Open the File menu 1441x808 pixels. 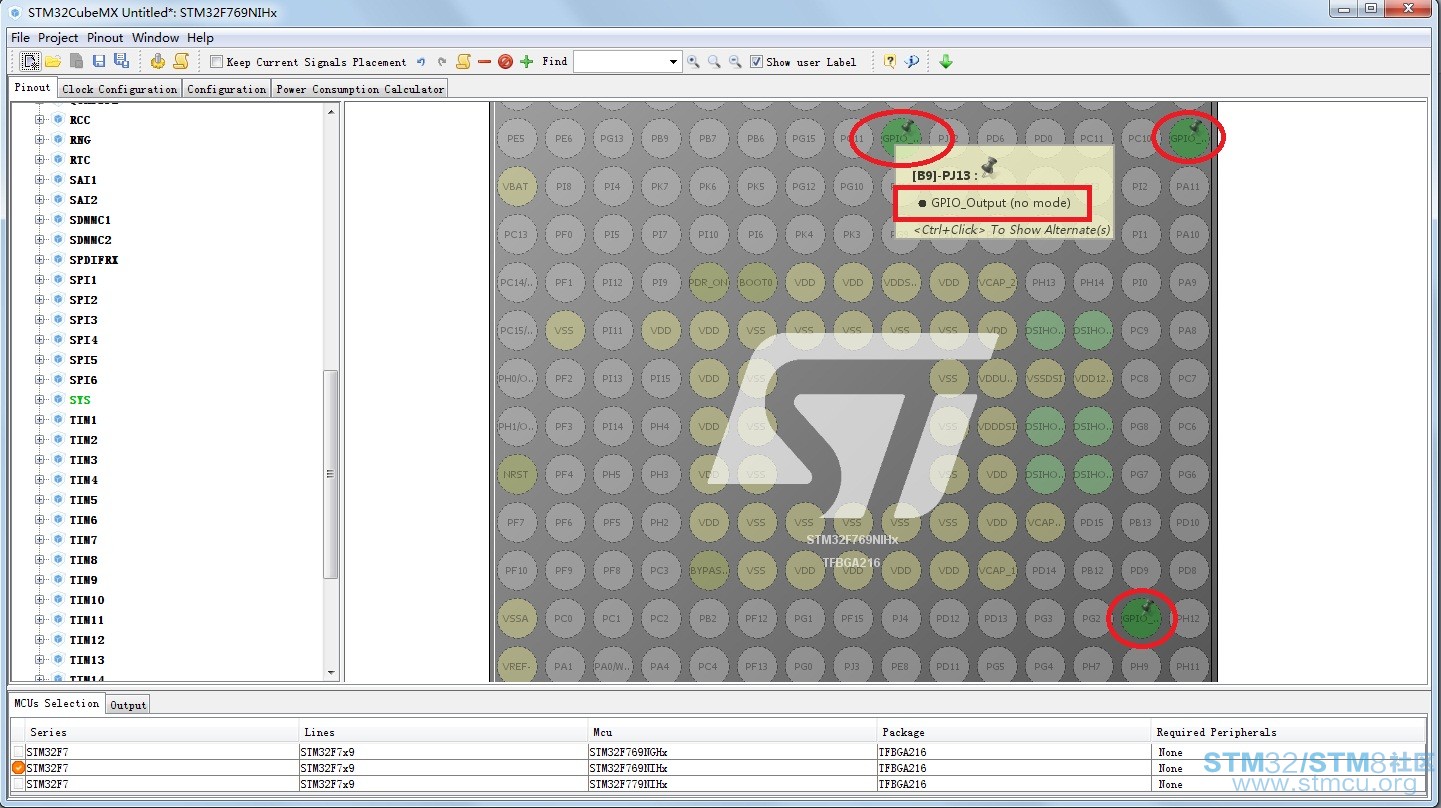[20, 38]
